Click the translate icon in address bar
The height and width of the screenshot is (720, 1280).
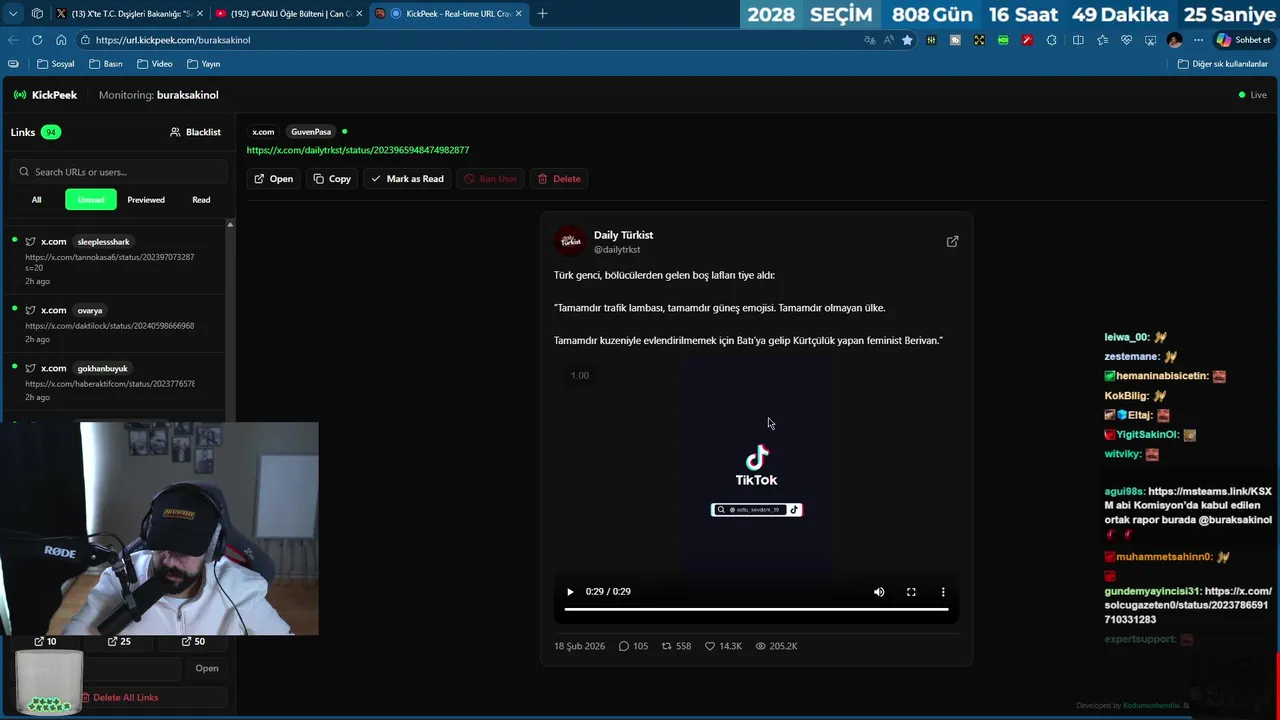click(x=869, y=40)
